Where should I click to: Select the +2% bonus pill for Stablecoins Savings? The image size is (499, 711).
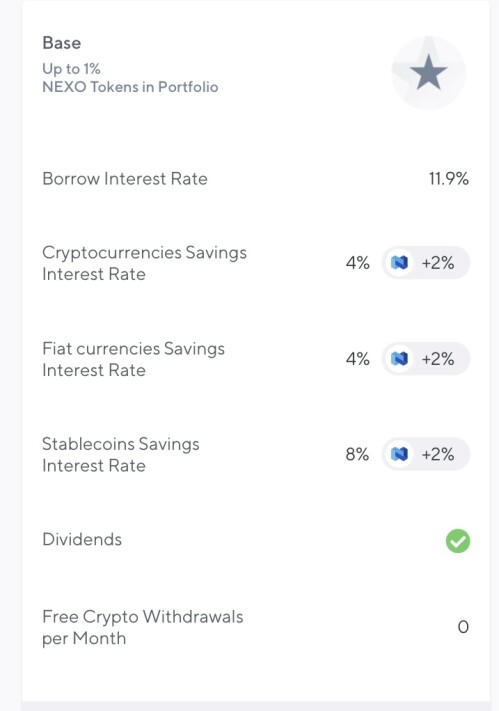tap(426, 454)
